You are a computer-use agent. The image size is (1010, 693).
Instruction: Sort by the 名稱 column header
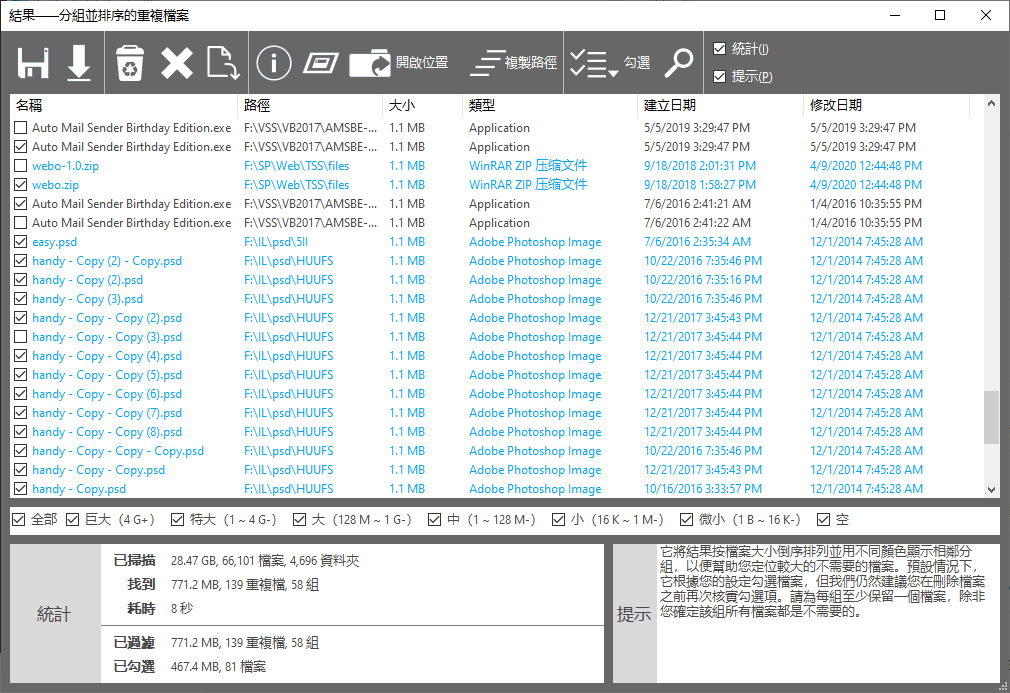(x=124, y=106)
